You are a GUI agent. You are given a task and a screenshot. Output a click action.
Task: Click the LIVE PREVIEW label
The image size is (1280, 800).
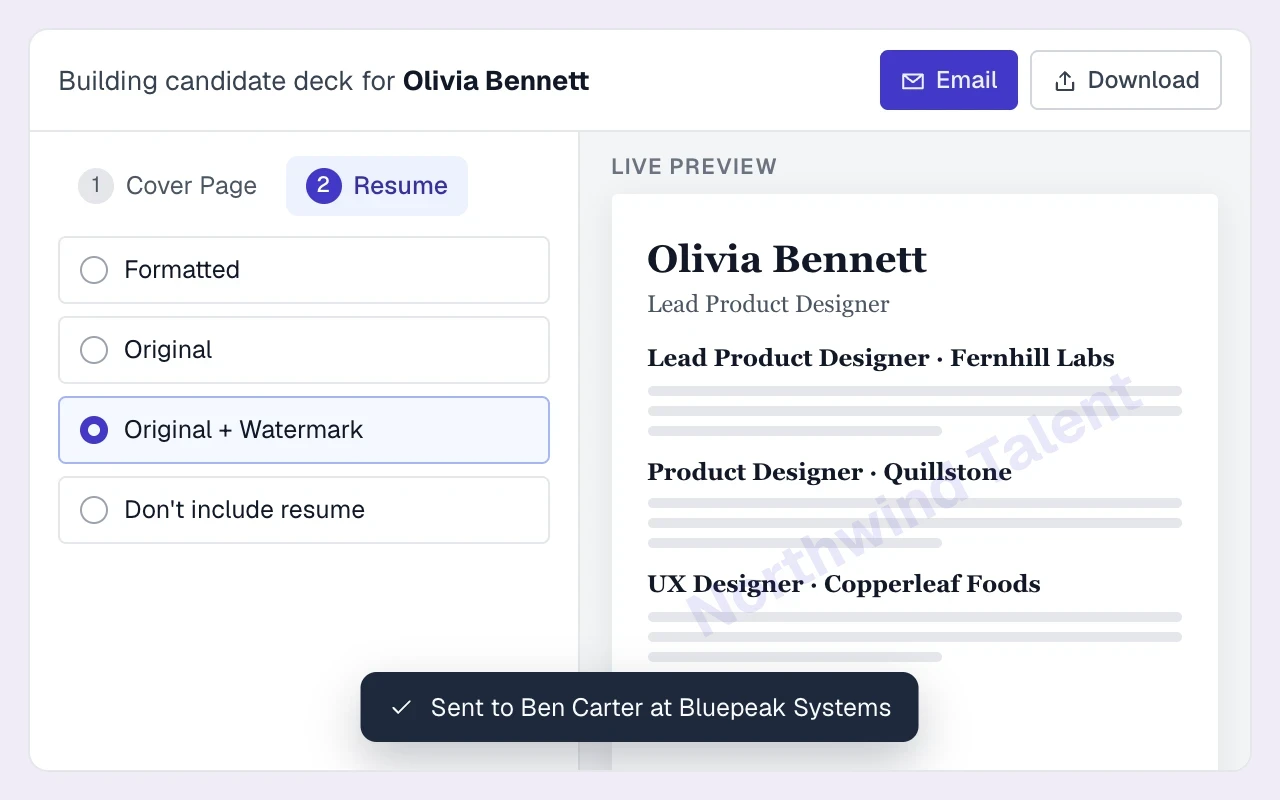point(694,166)
